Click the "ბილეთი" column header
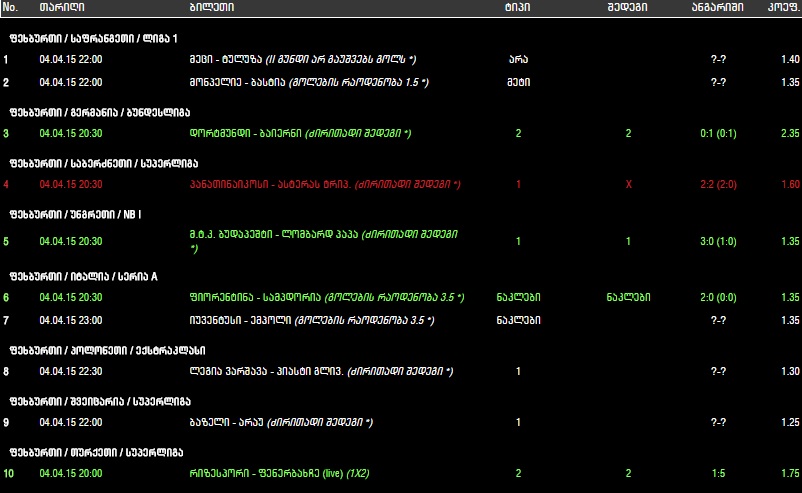 tap(212, 7)
